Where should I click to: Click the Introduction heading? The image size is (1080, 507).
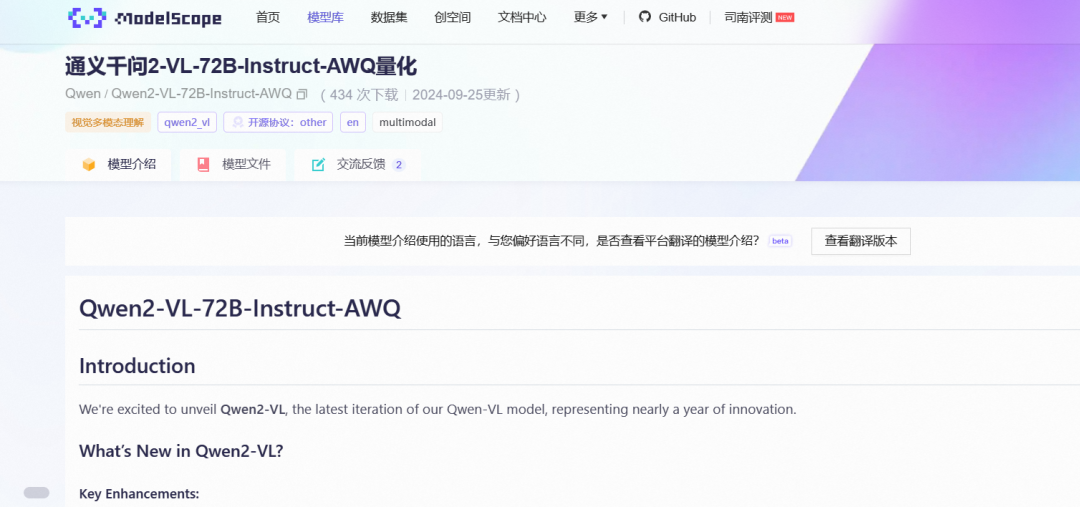[137, 366]
